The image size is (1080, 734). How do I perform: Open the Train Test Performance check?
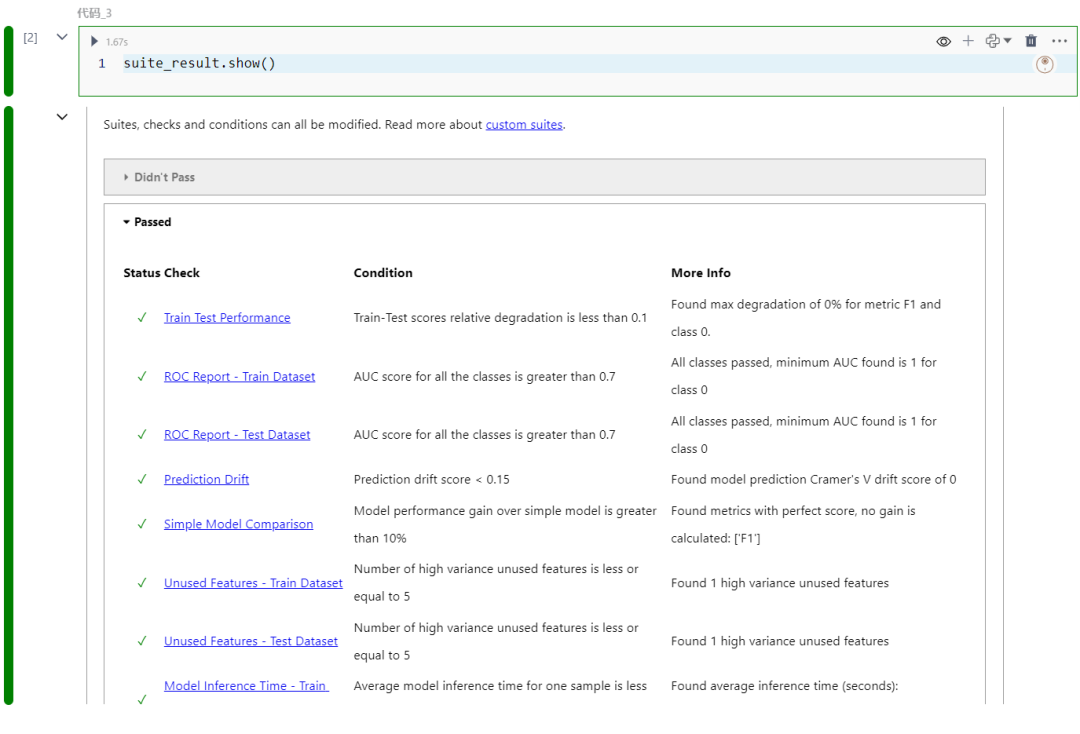pos(227,318)
